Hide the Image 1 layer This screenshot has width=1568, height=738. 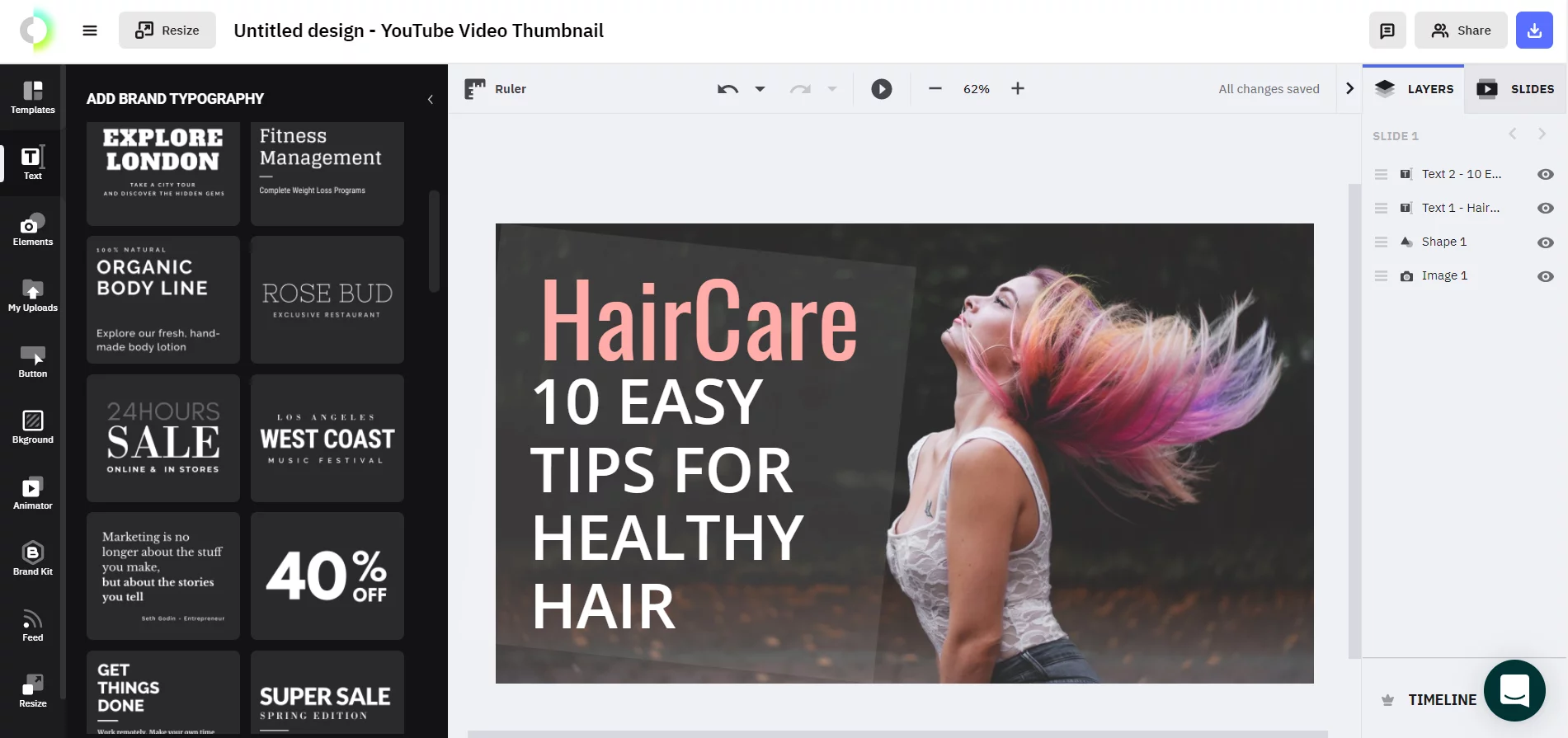pos(1546,276)
